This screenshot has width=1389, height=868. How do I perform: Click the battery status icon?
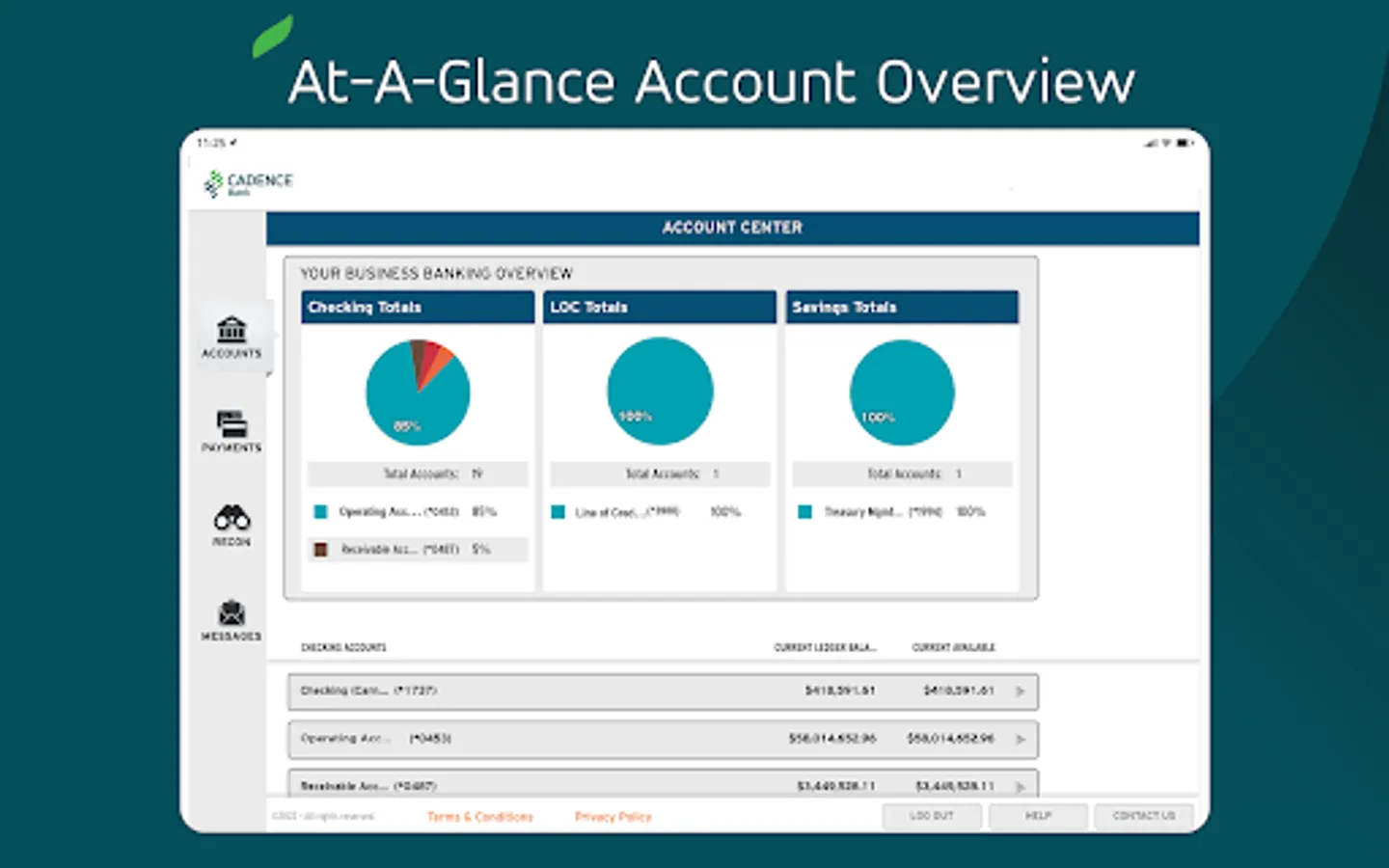coord(1185,143)
